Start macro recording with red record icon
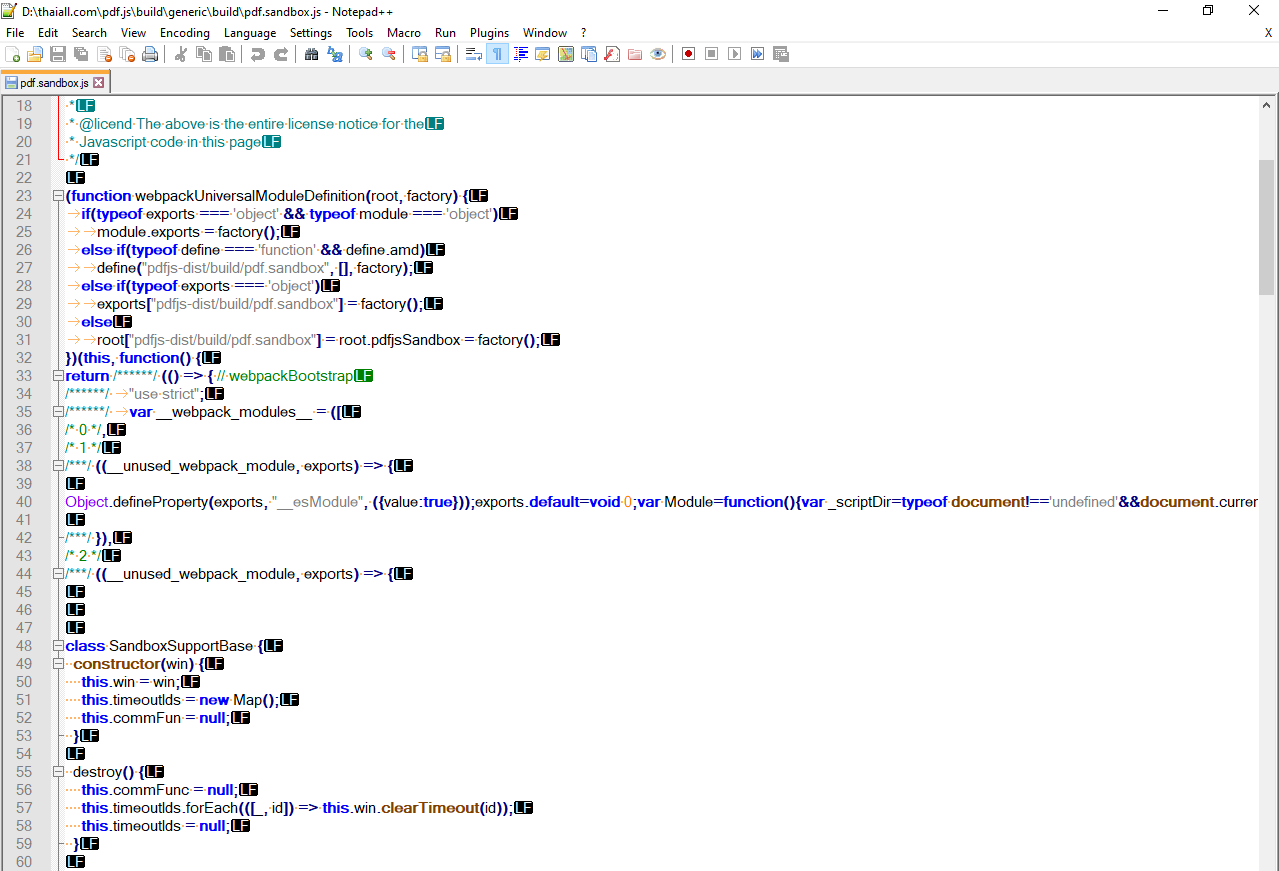Image resolution: width=1279 pixels, height=871 pixels. [x=688, y=54]
